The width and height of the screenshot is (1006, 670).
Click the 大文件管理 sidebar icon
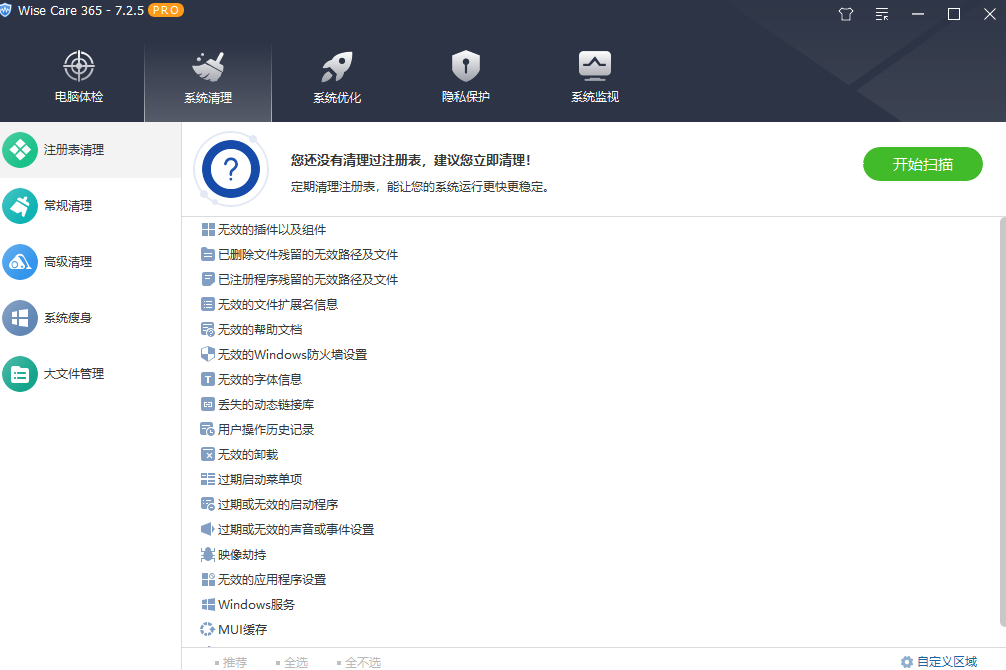(22, 374)
